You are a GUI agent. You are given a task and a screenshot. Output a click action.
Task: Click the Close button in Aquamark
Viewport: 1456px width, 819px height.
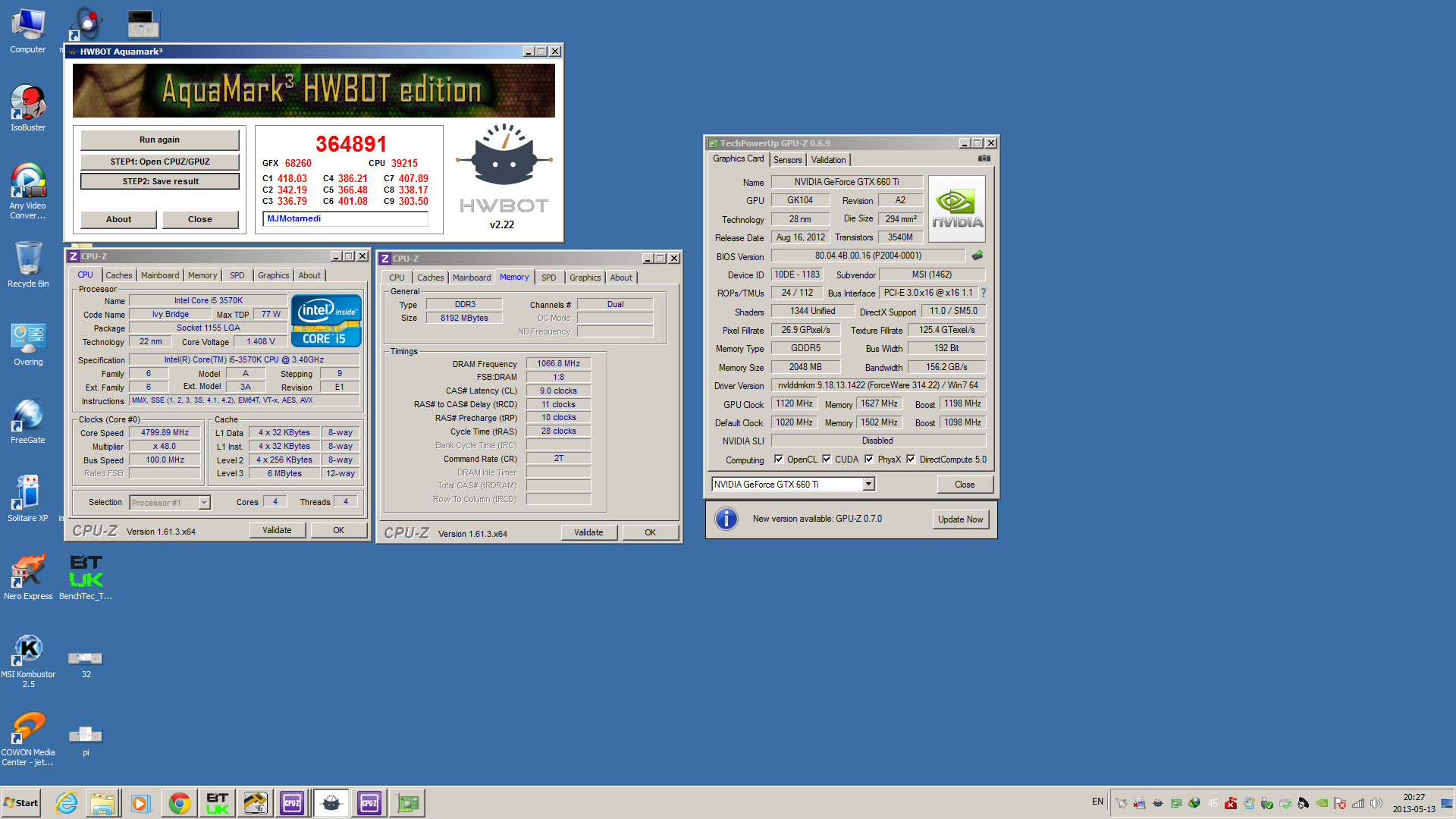(x=200, y=219)
